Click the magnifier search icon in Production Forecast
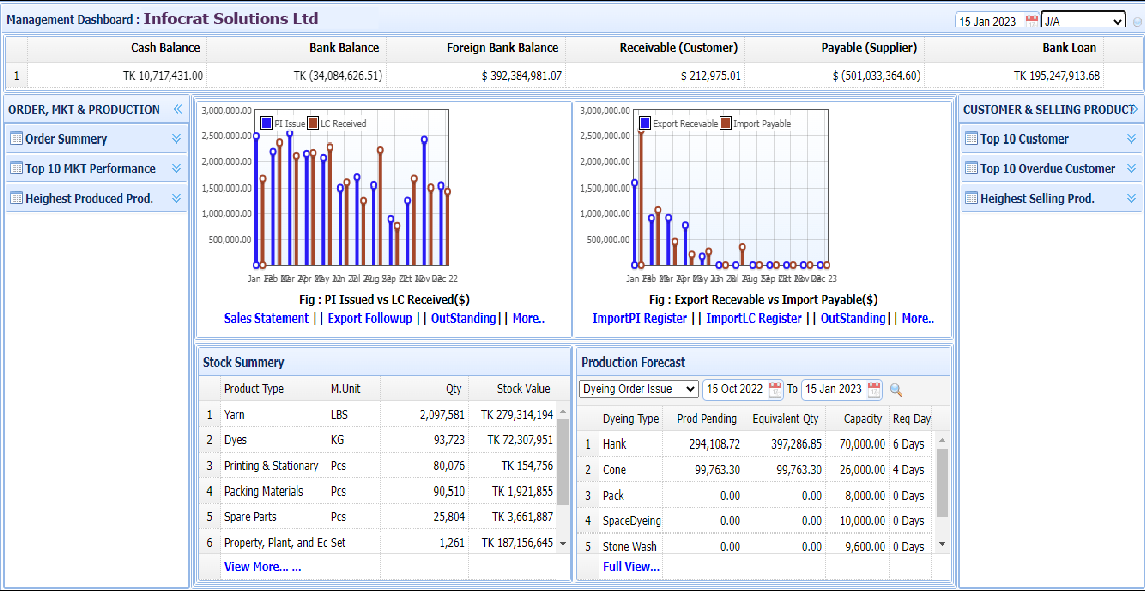The image size is (1145, 591). [896, 389]
